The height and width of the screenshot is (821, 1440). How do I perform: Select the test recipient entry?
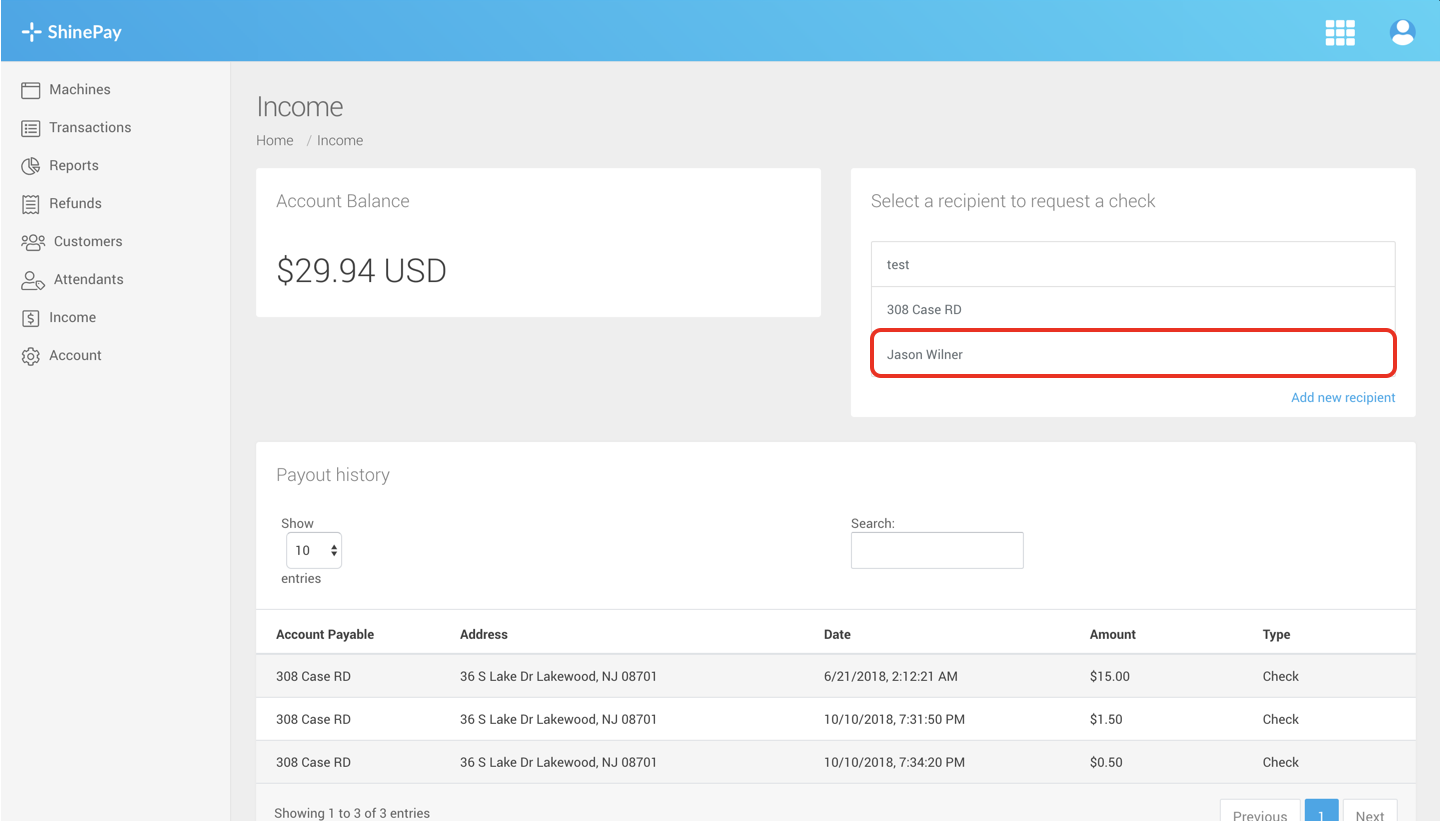[1133, 264]
